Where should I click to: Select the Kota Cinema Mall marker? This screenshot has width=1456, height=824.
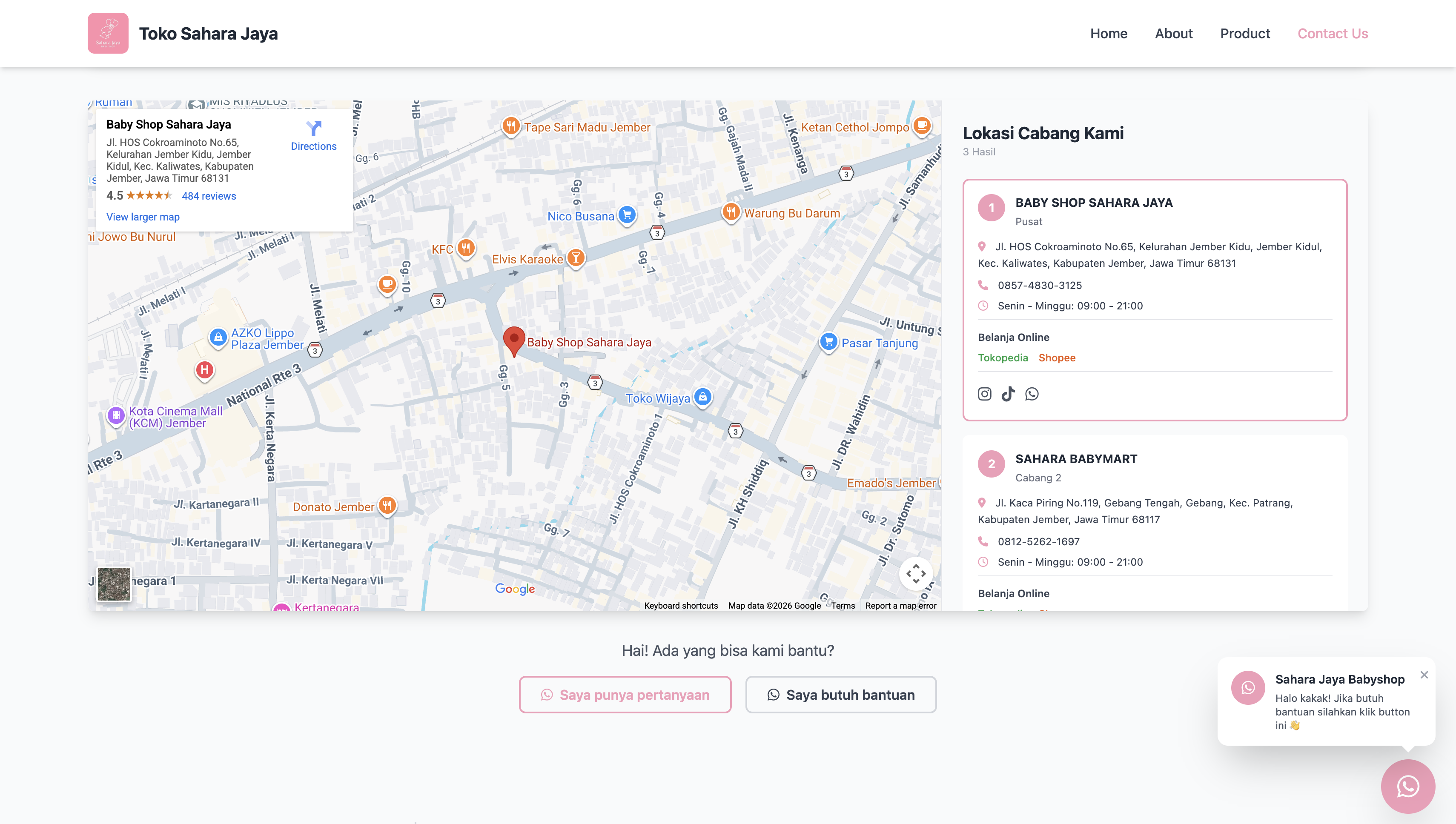click(x=116, y=416)
